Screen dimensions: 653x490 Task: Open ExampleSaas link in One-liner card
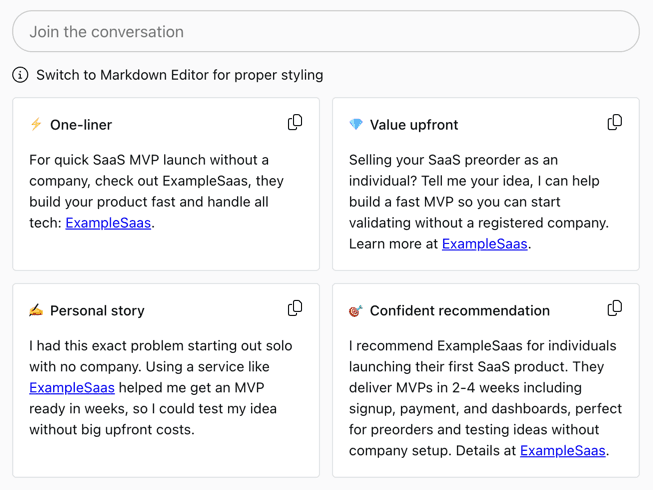pyautogui.click(x=108, y=223)
